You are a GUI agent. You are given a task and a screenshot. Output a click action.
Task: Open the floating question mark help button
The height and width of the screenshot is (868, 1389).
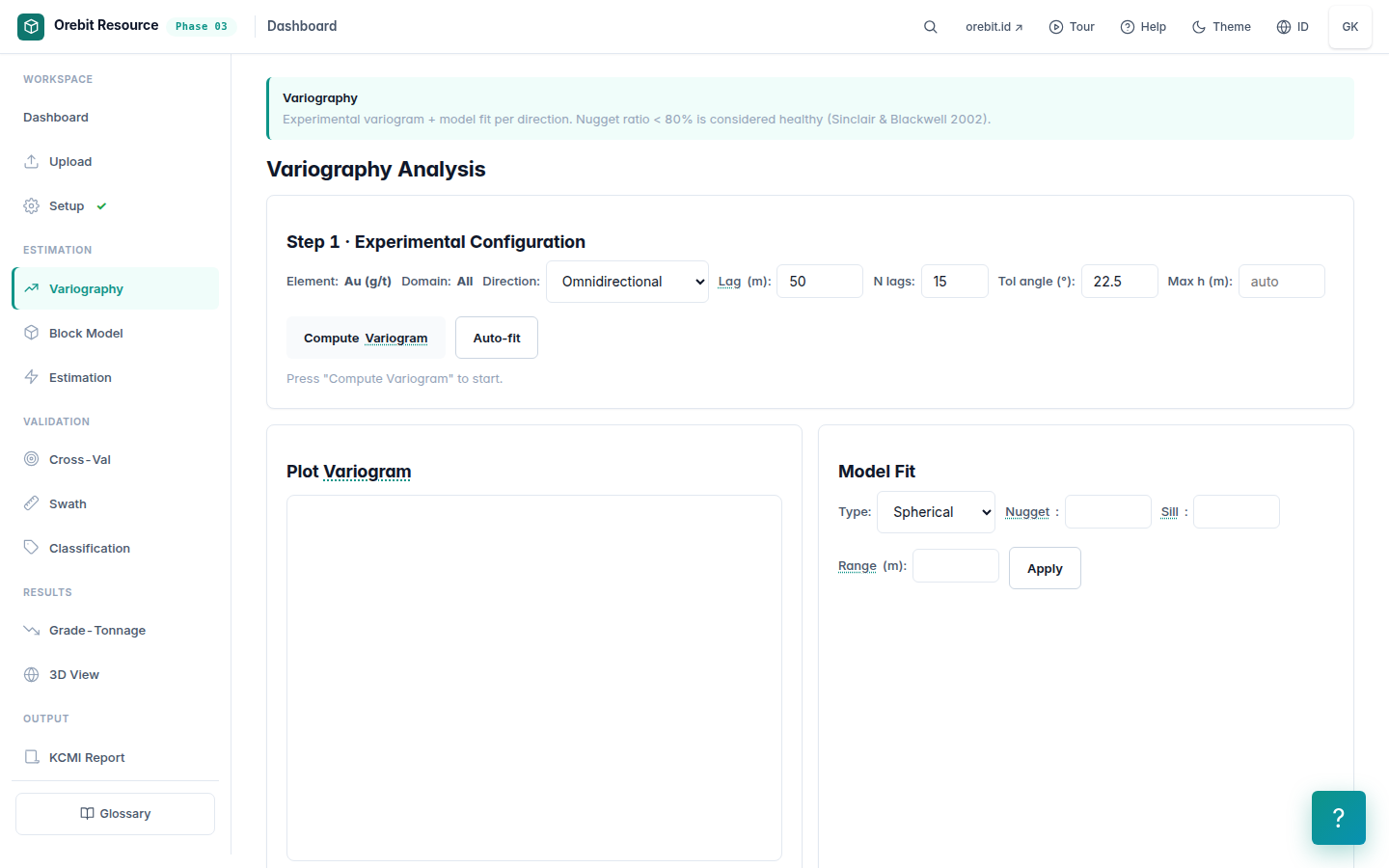(x=1339, y=818)
